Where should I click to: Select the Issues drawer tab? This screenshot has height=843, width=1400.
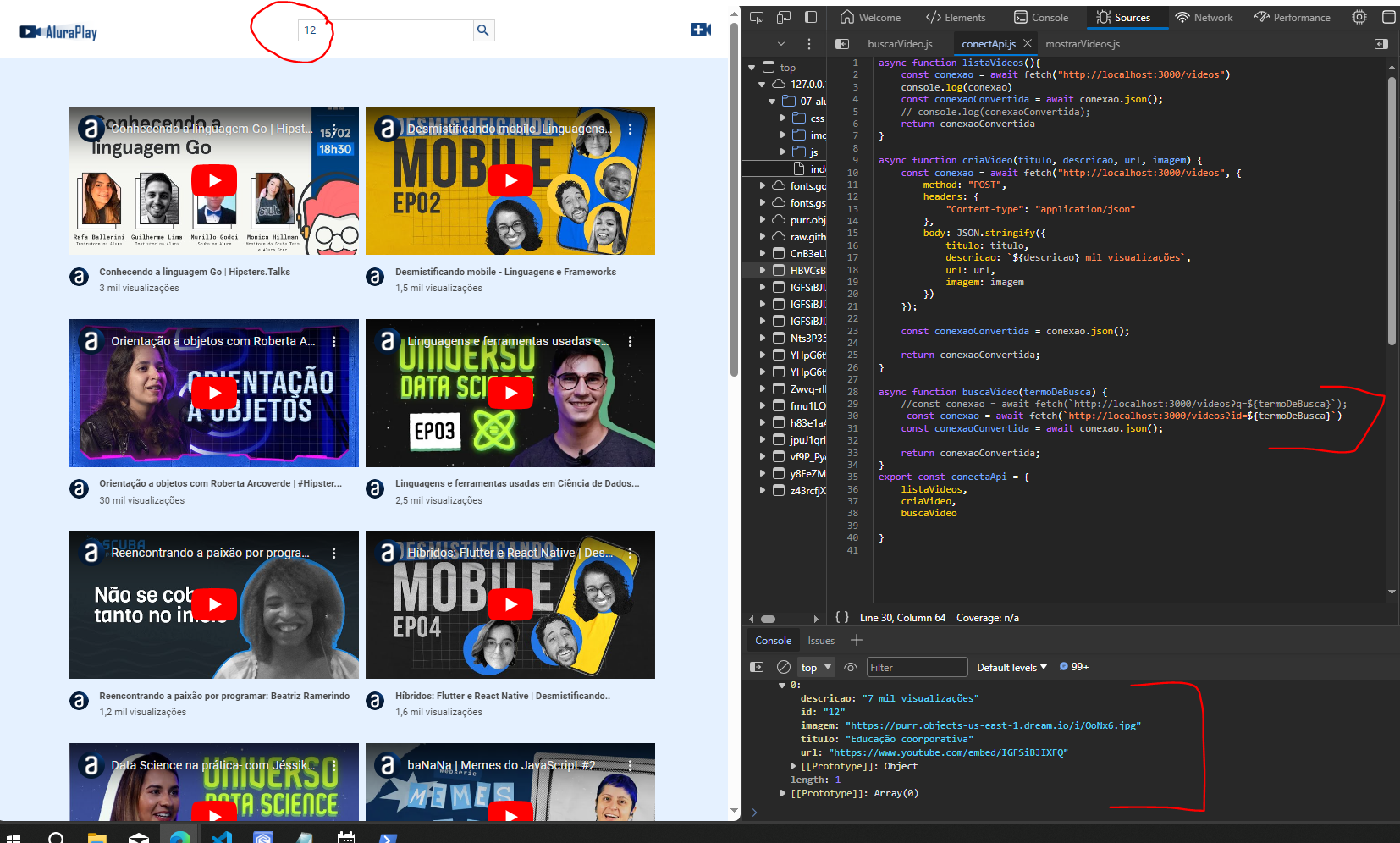tap(821, 641)
